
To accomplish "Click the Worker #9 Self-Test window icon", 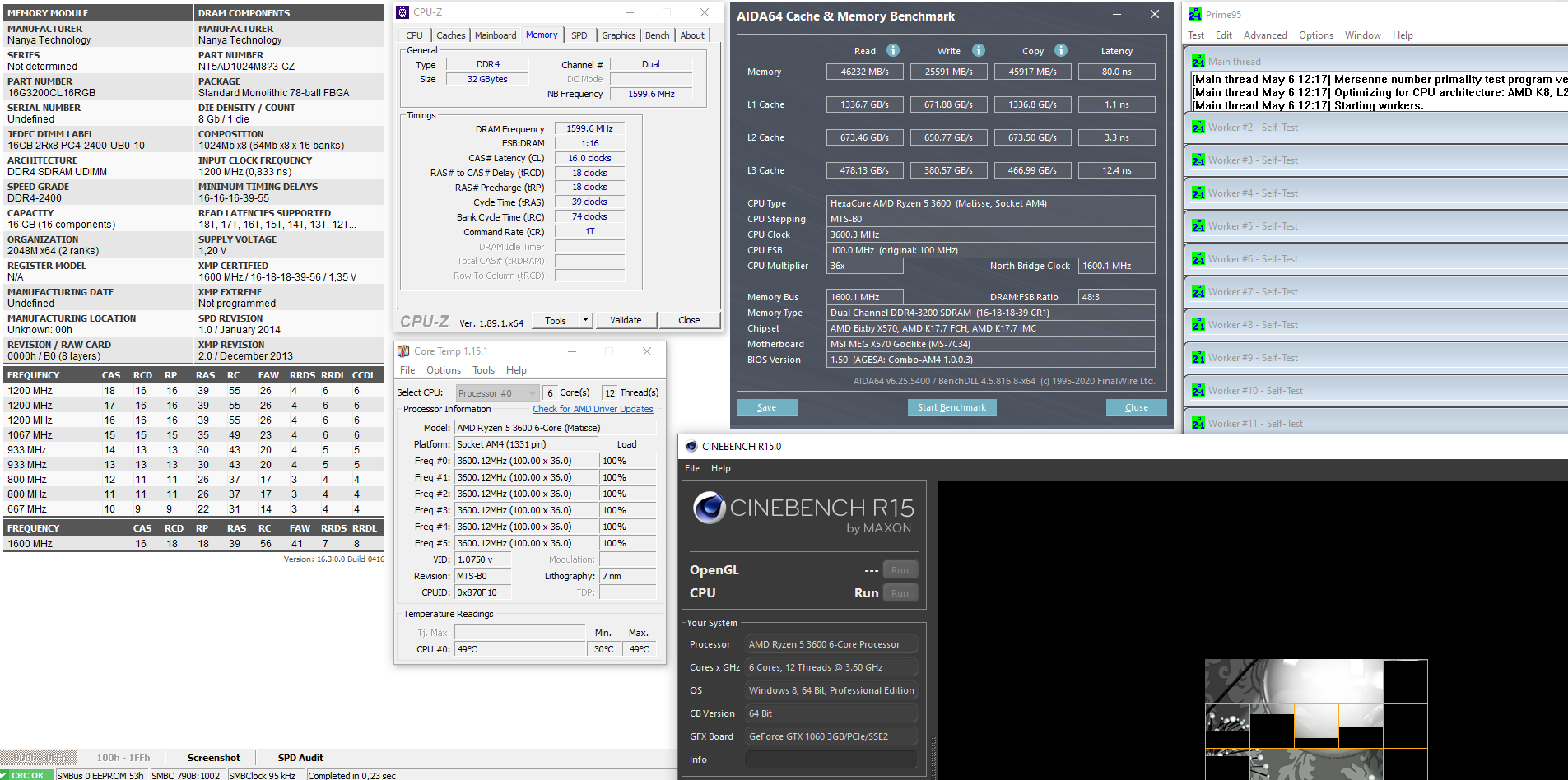I will coord(1198,357).
